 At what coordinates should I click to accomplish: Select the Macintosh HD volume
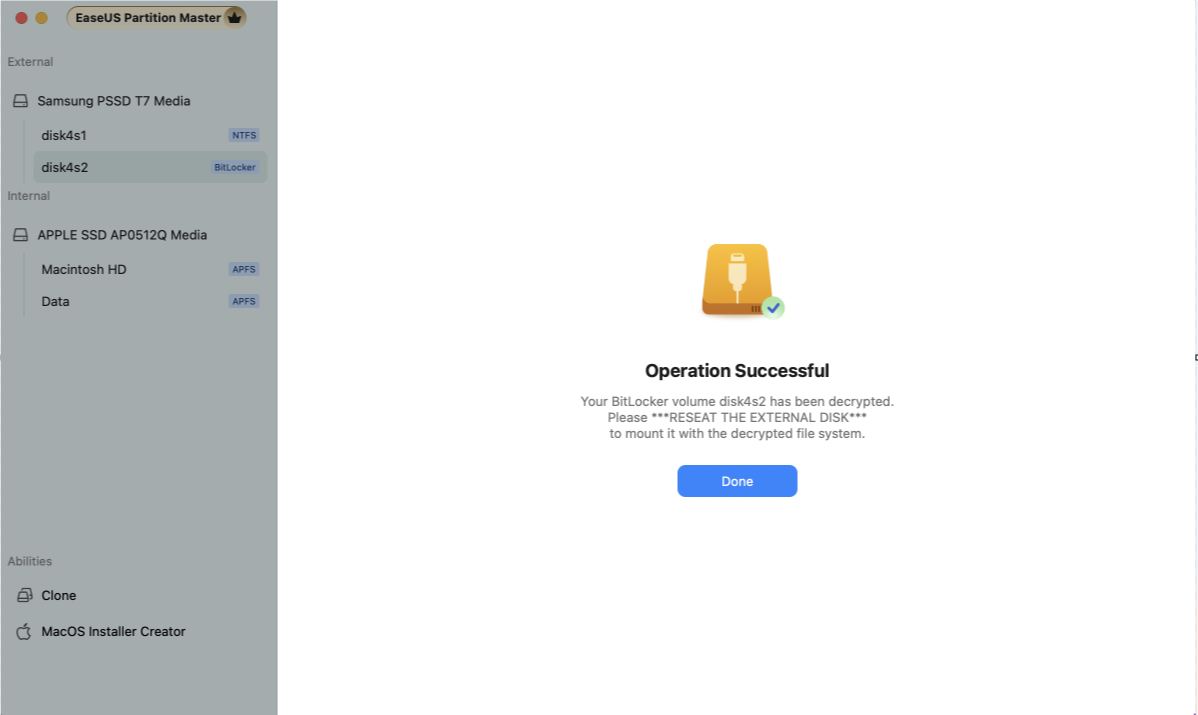click(x=150, y=270)
